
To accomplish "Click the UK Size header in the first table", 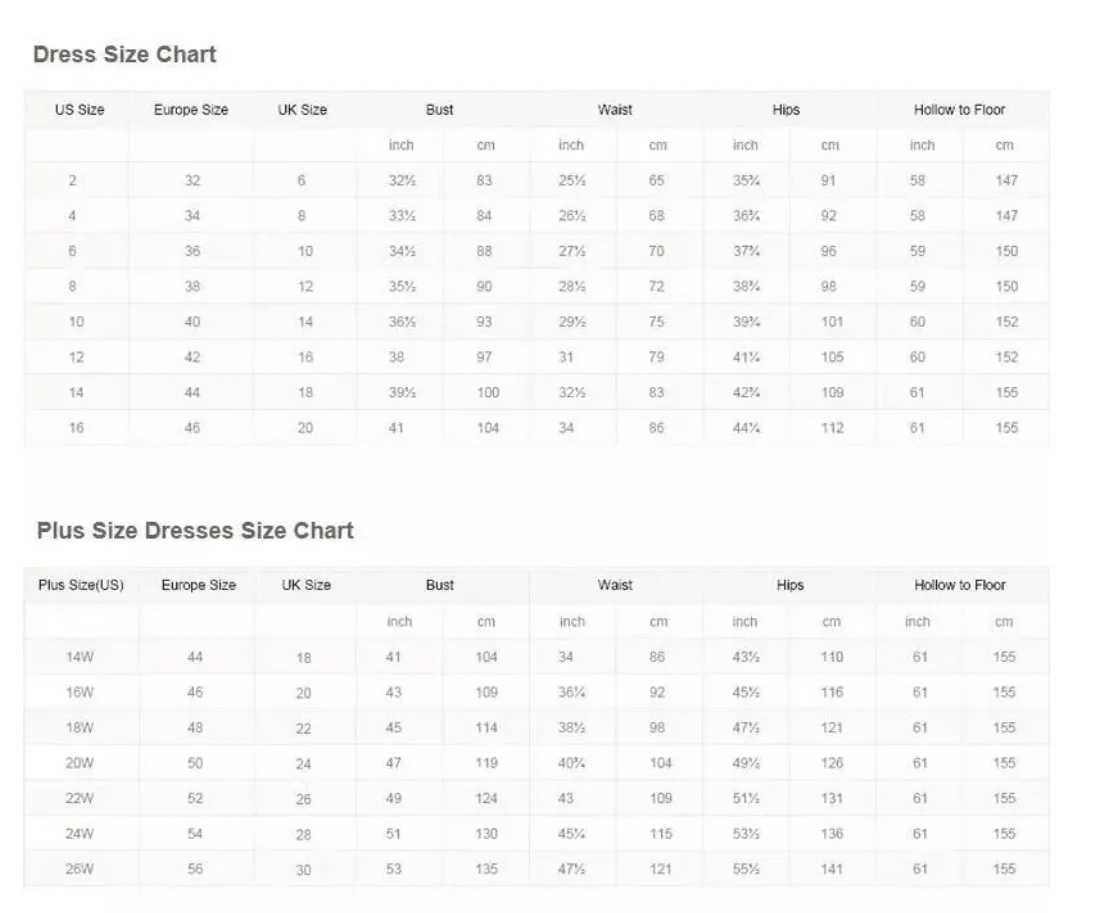I will (x=302, y=109).
